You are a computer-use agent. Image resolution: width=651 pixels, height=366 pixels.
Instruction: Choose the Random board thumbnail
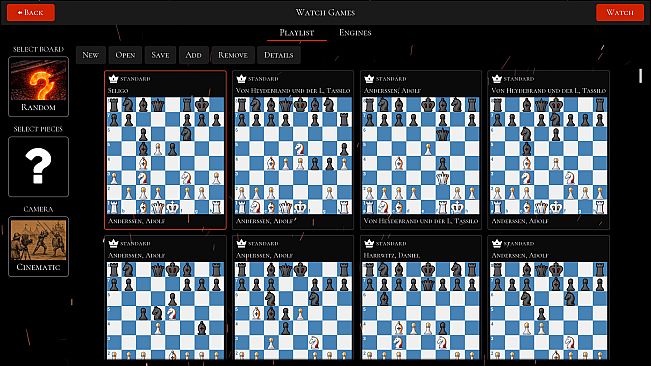click(38, 86)
